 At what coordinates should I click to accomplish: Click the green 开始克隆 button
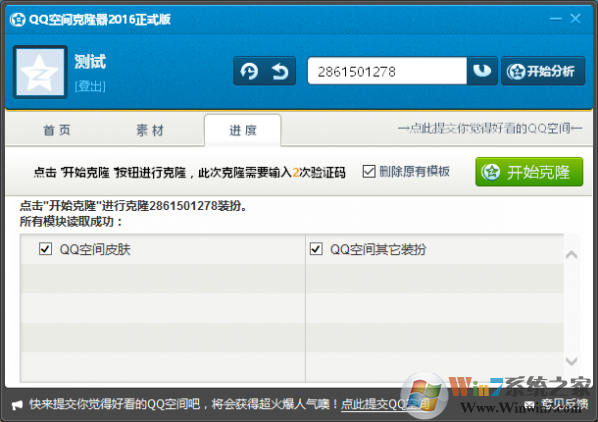tap(529, 172)
